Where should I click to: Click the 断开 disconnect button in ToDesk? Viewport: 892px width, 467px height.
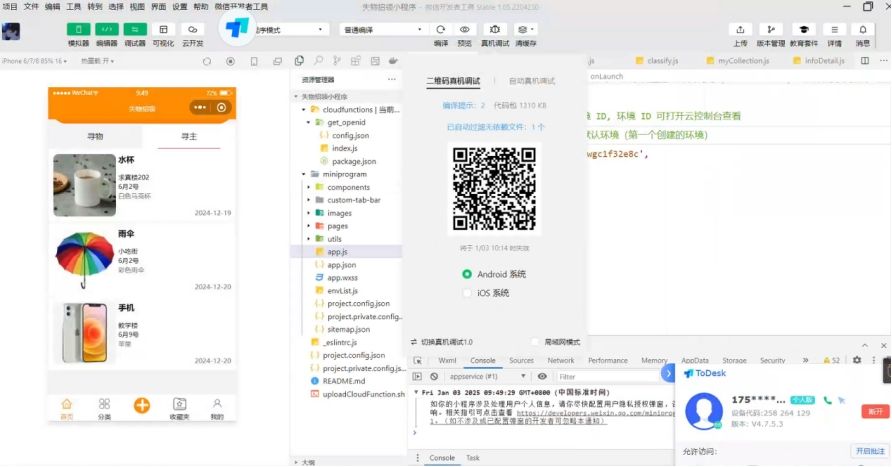[874, 411]
